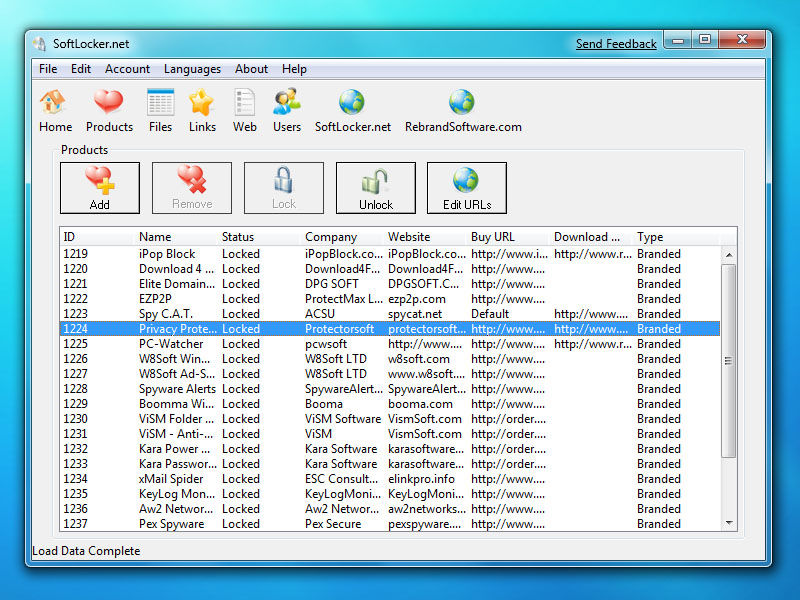Click the w8soft.com website cell
Image resolution: width=800 pixels, height=600 pixels.
(419, 359)
